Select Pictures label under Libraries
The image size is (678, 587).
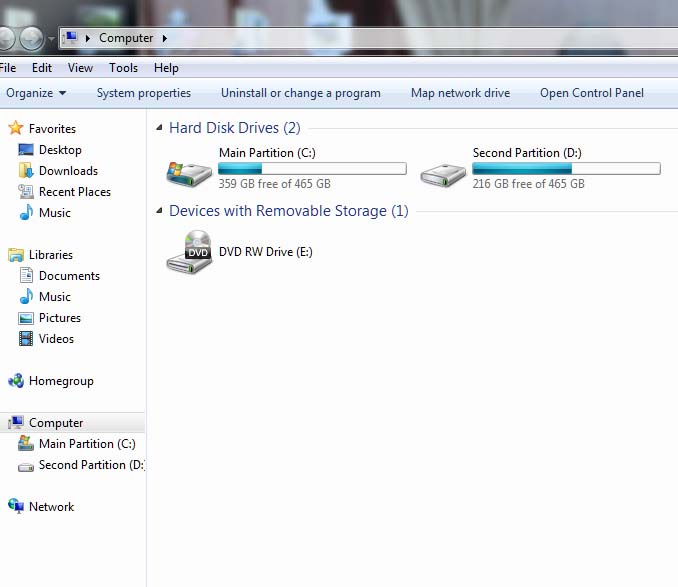tap(60, 318)
